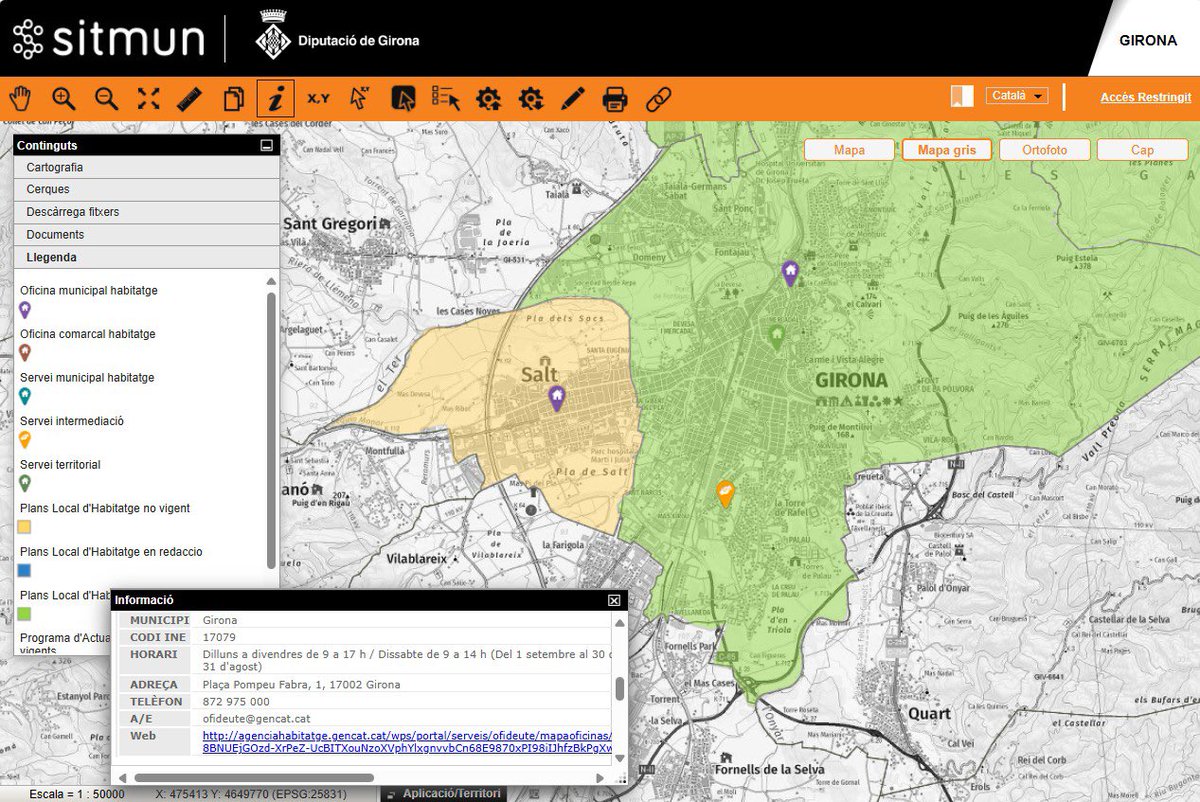This screenshot has height=802, width=1200.
Task: Click the legend panel vertical scrollbar
Action: 271,430
